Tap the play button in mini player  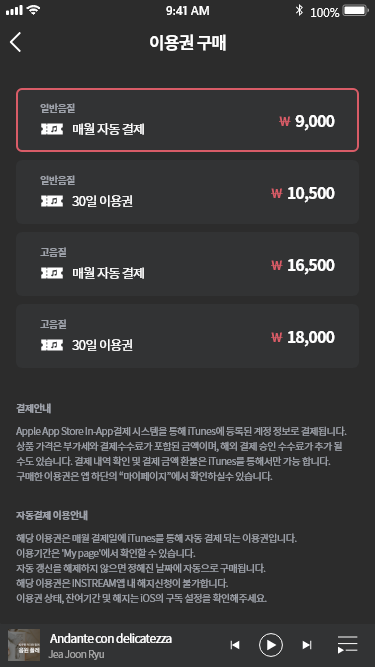click(271, 645)
